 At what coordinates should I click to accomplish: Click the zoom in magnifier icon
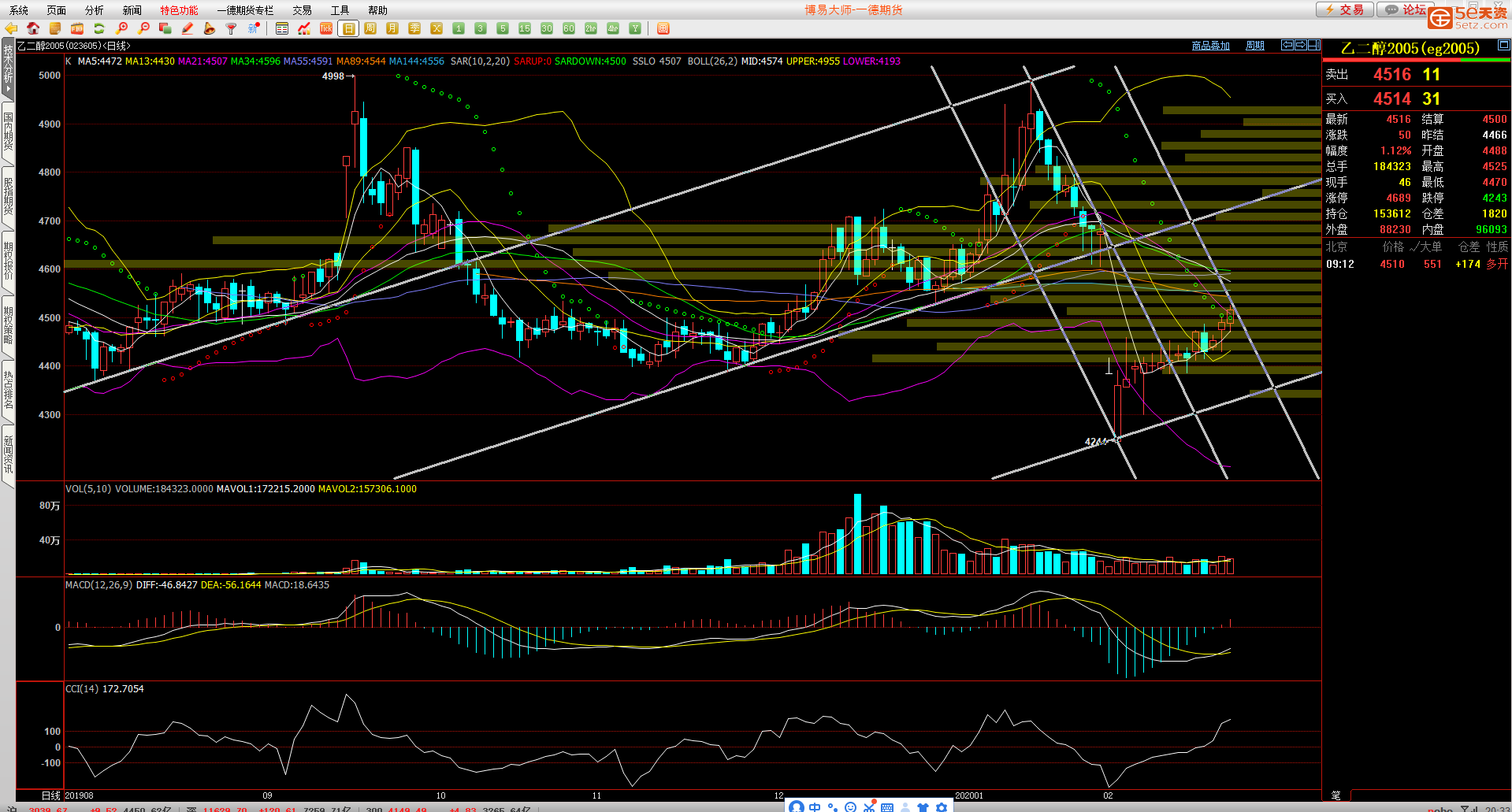point(122,28)
